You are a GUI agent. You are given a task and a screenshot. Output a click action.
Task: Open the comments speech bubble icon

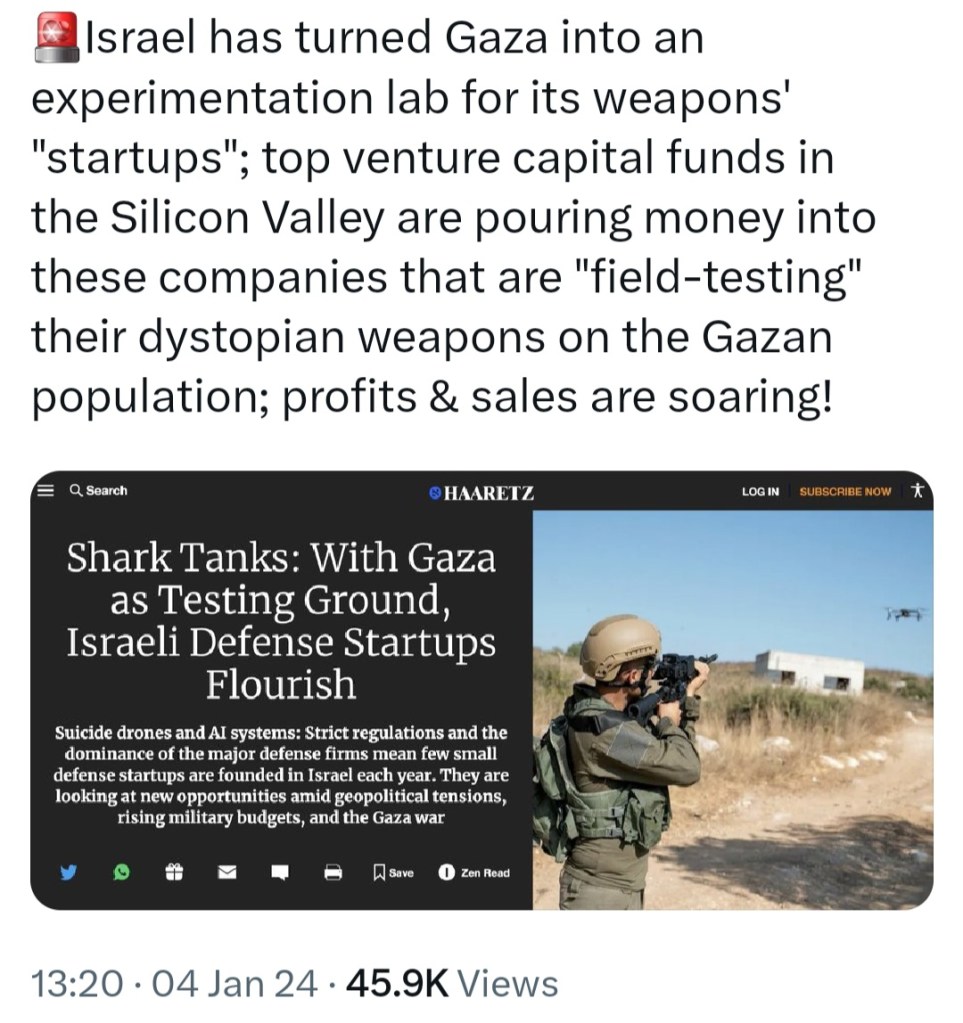pyautogui.click(x=280, y=873)
